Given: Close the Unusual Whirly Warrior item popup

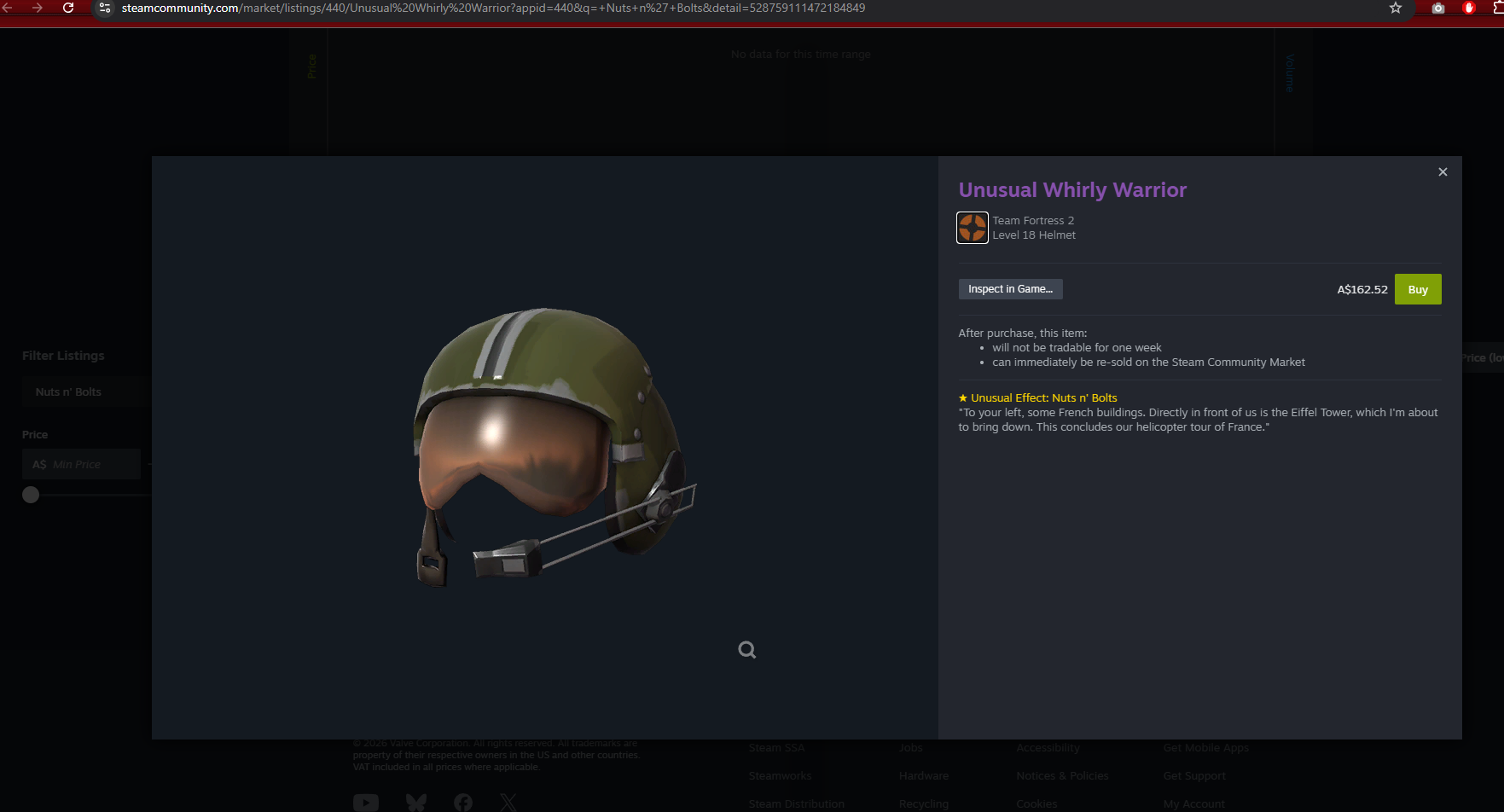Looking at the screenshot, I should pos(1443,171).
